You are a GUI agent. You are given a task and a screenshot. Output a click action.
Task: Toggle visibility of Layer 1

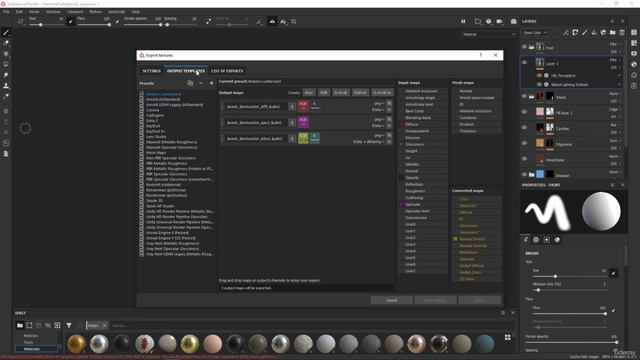coord(524,62)
